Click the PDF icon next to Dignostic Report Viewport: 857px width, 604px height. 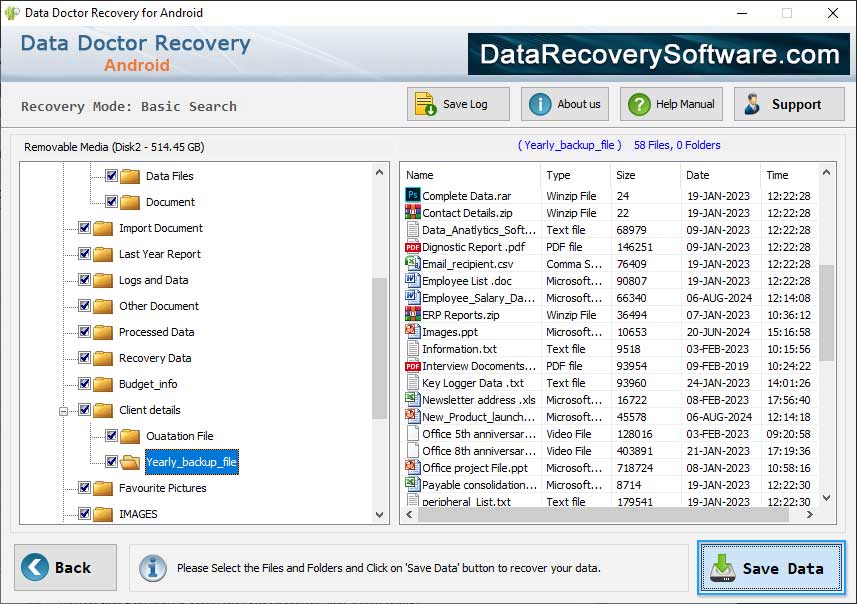[x=414, y=247]
